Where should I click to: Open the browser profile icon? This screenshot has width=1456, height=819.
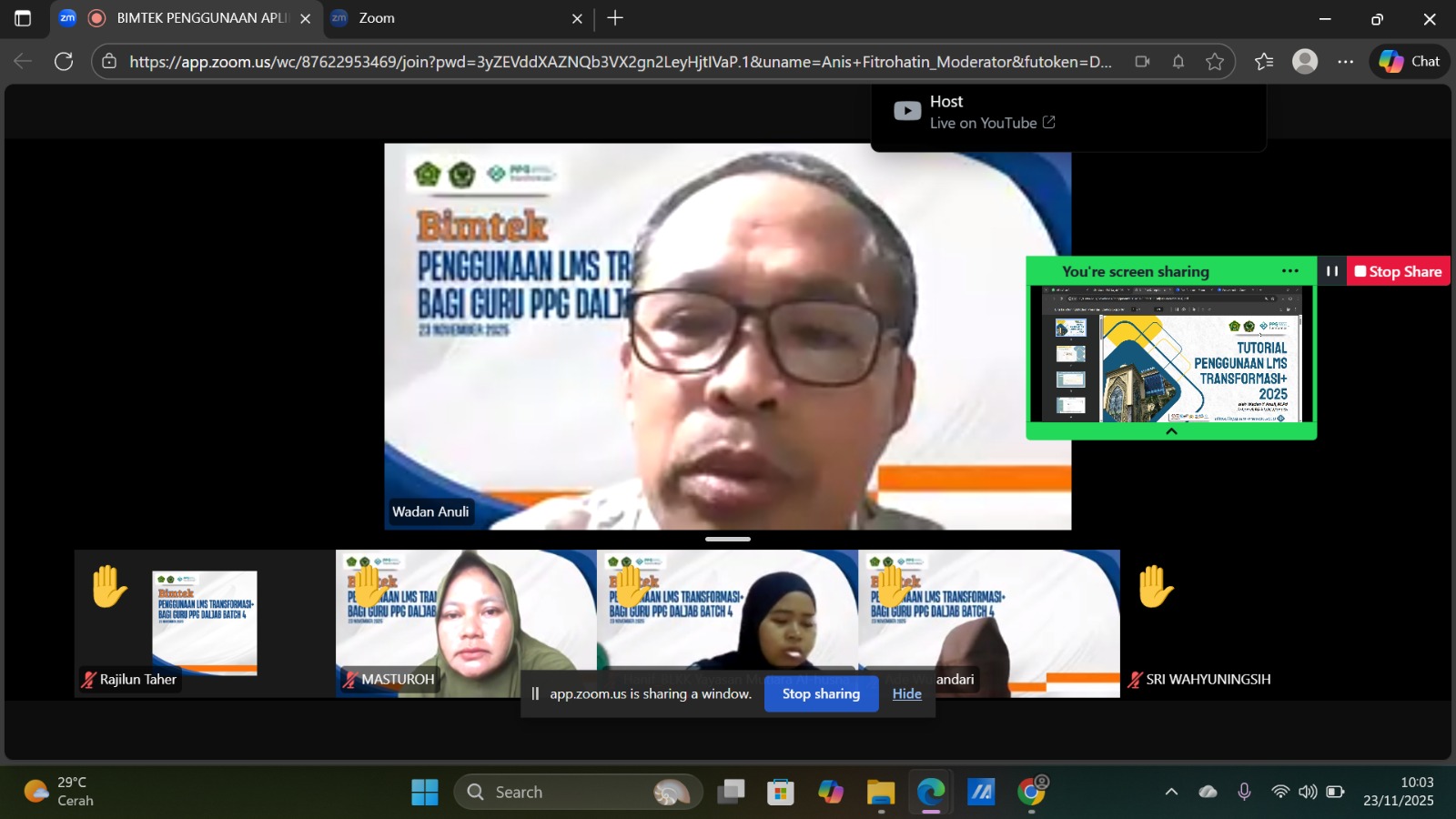pyautogui.click(x=1305, y=61)
